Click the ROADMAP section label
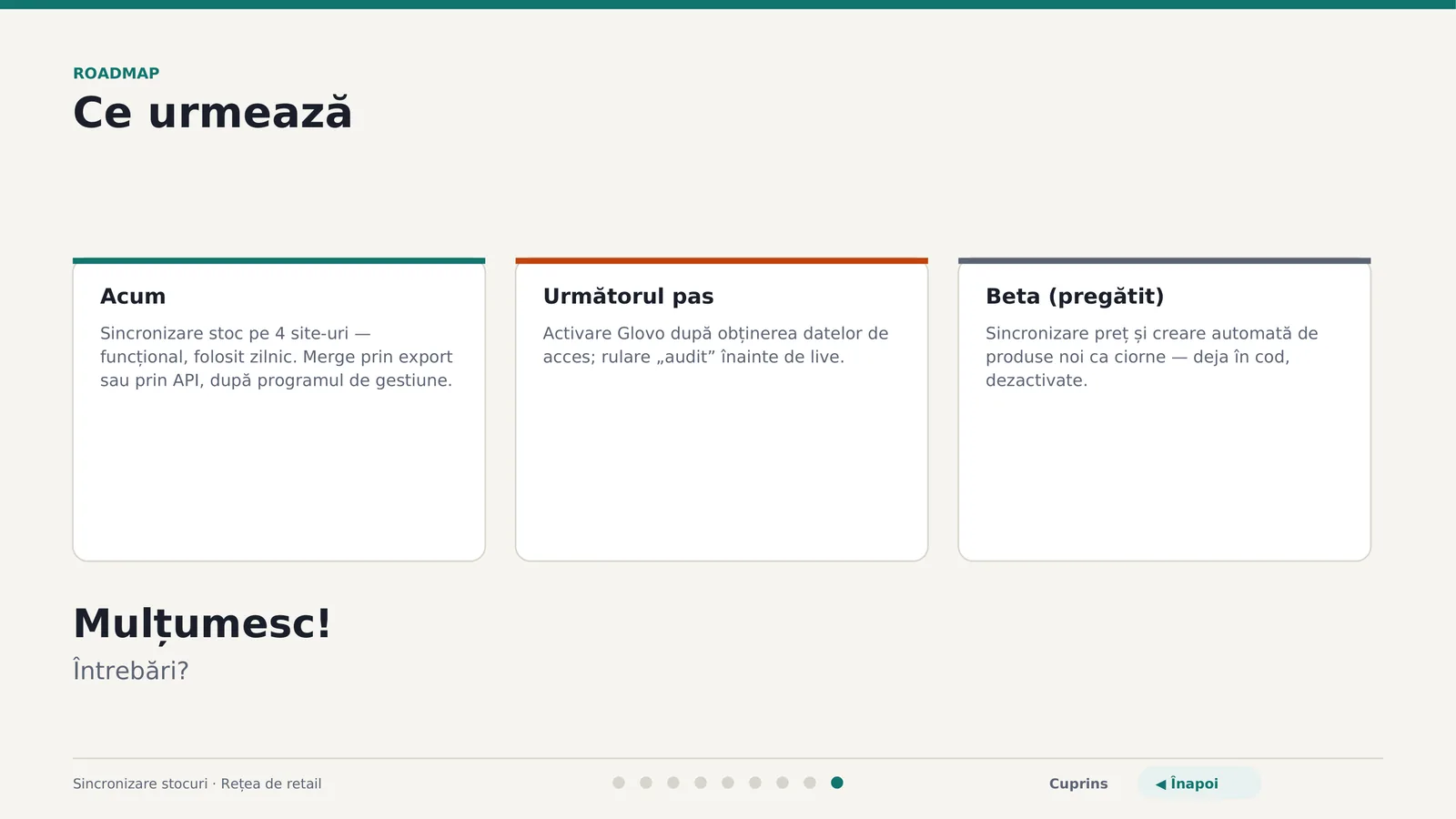This screenshot has height=819, width=1456. point(116,74)
